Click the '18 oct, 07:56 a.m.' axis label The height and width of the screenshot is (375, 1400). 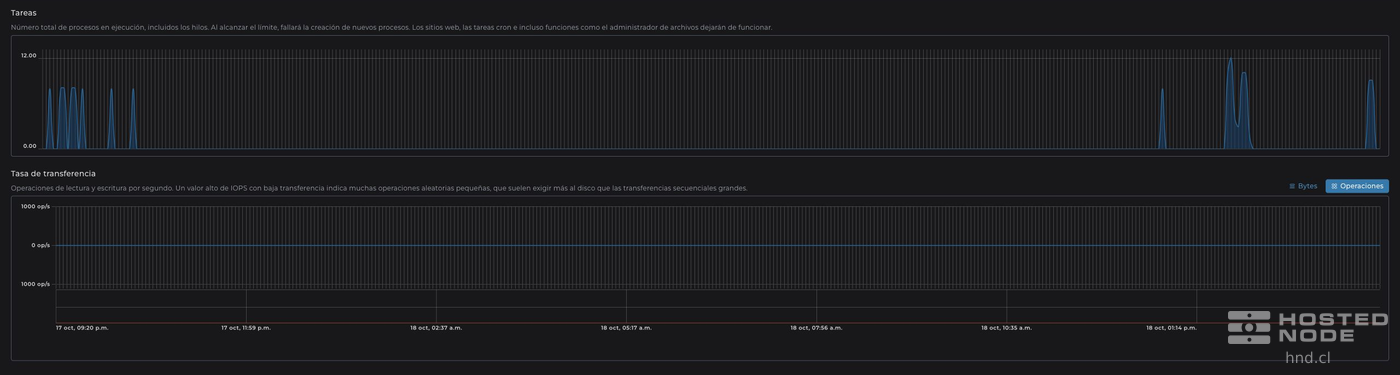pos(816,328)
